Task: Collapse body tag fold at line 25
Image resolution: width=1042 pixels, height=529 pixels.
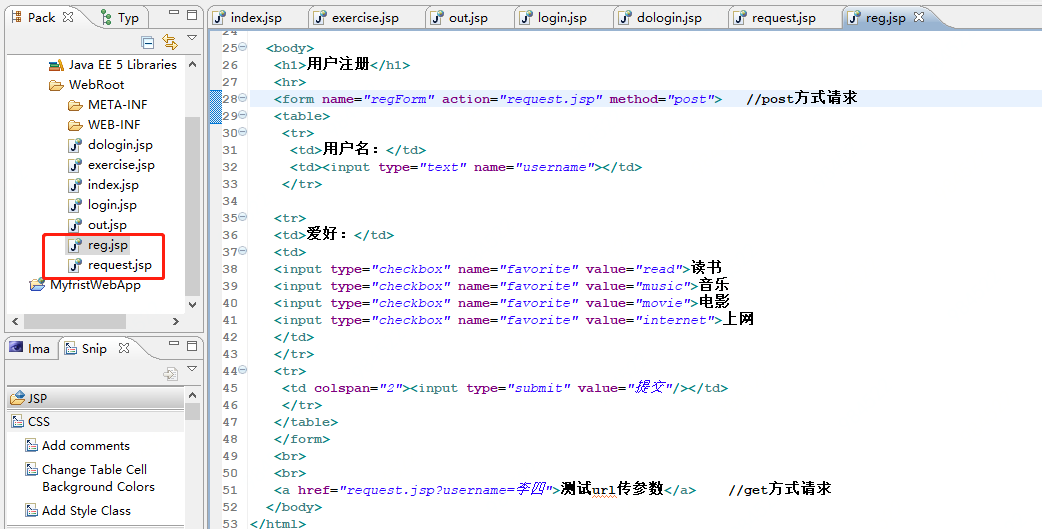Action: [x=243, y=47]
